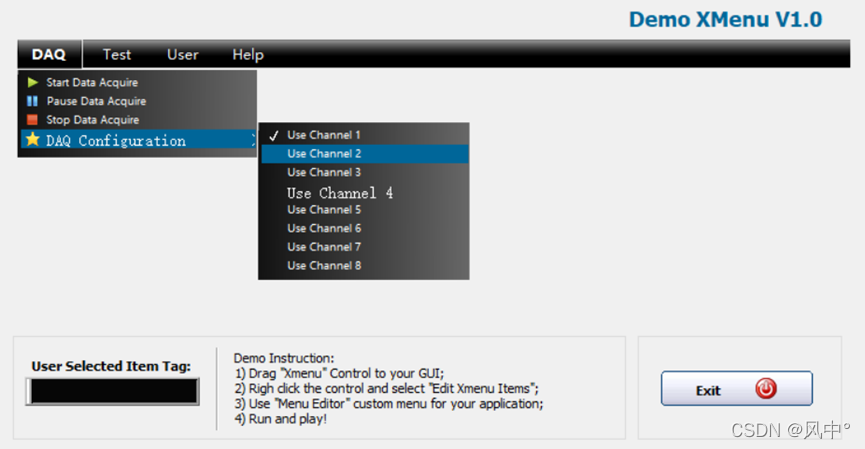Click the Demo Instruction heading text
Image resolution: width=865 pixels, height=449 pixels.
point(284,359)
